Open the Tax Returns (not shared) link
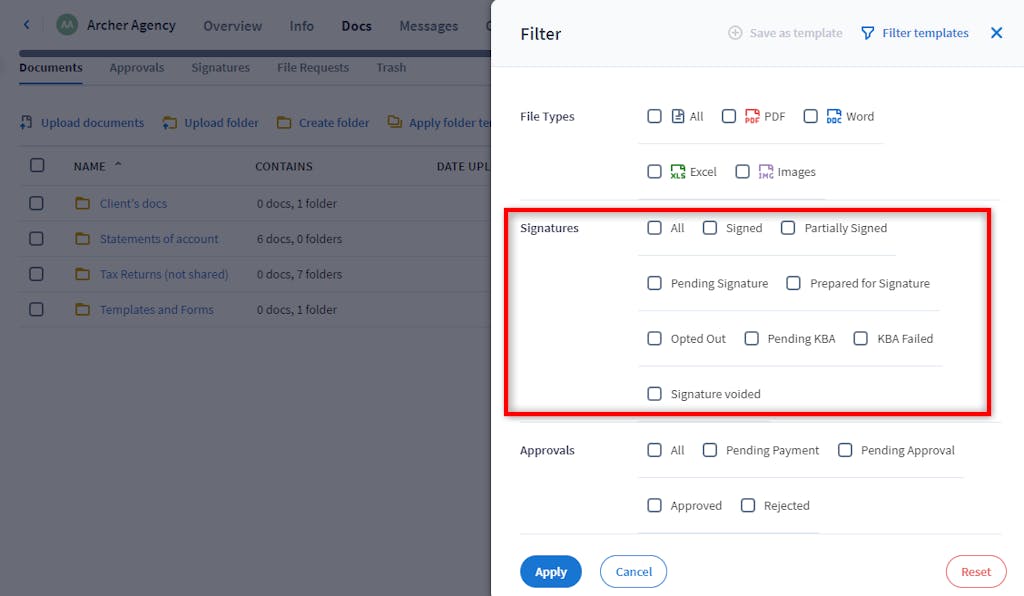Viewport: 1024px width, 596px height. [164, 274]
